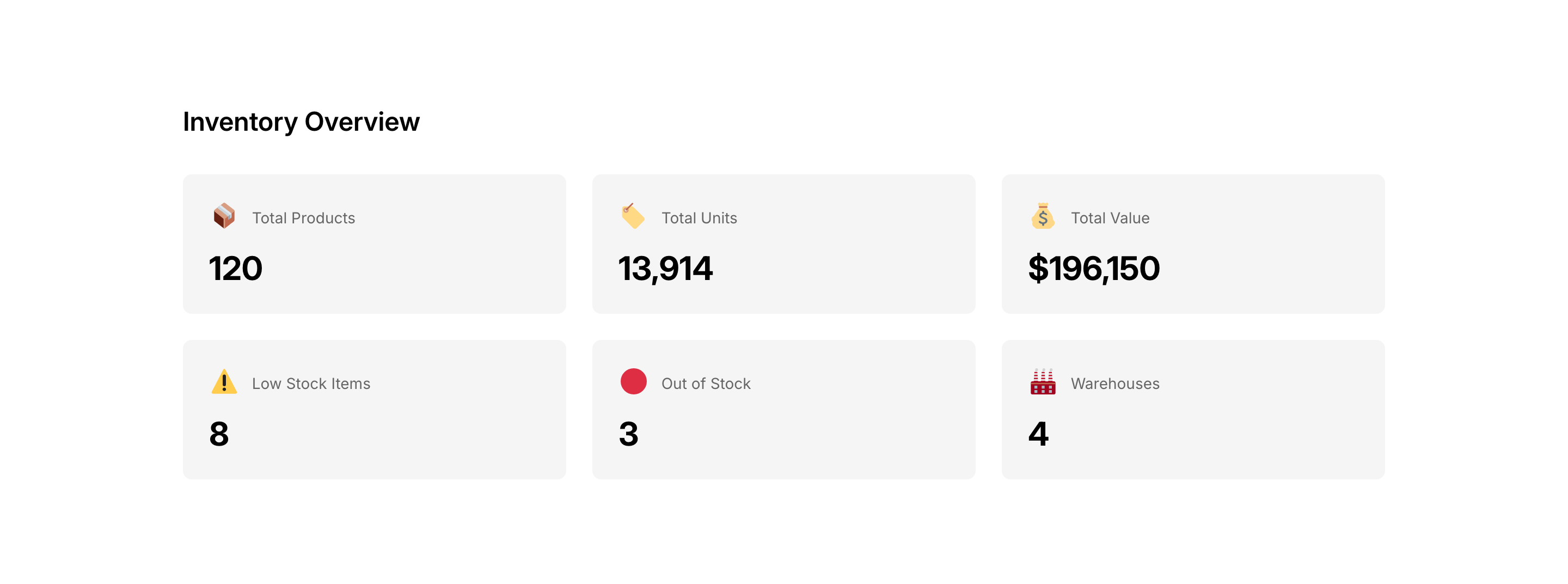
Task: Click the money bag icon
Action: tap(1043, 216)
